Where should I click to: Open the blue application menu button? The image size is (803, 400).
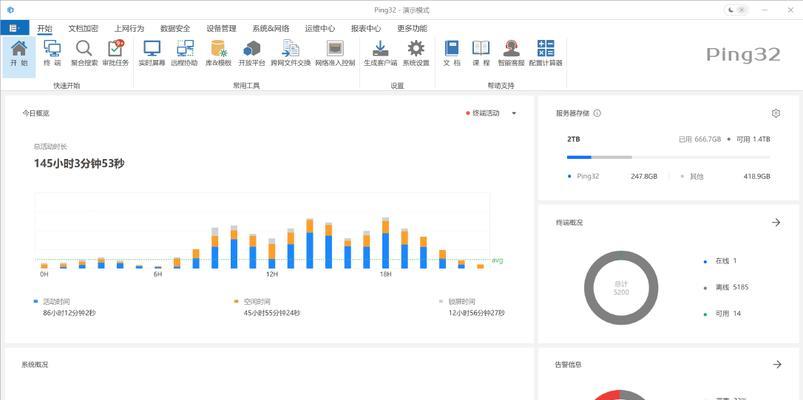click(x=14, y=28)
